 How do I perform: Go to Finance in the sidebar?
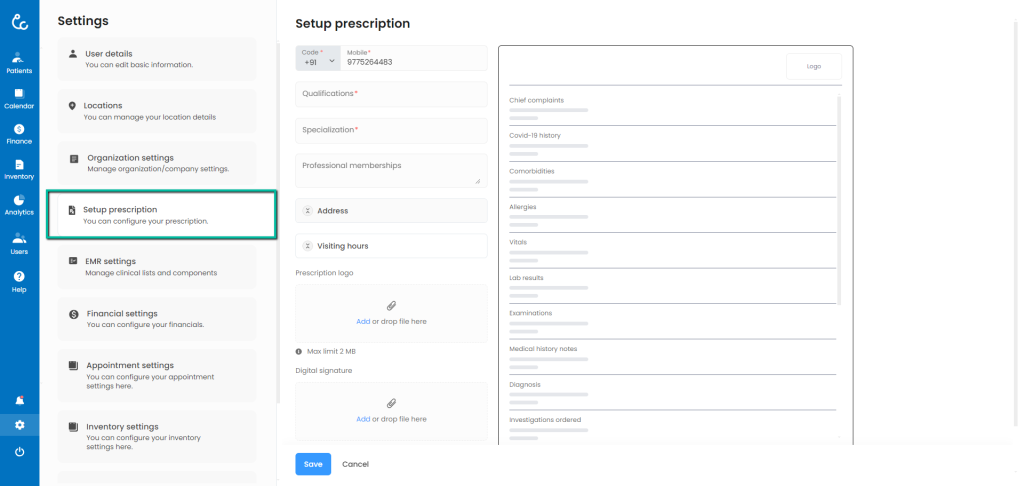[19, 134]
